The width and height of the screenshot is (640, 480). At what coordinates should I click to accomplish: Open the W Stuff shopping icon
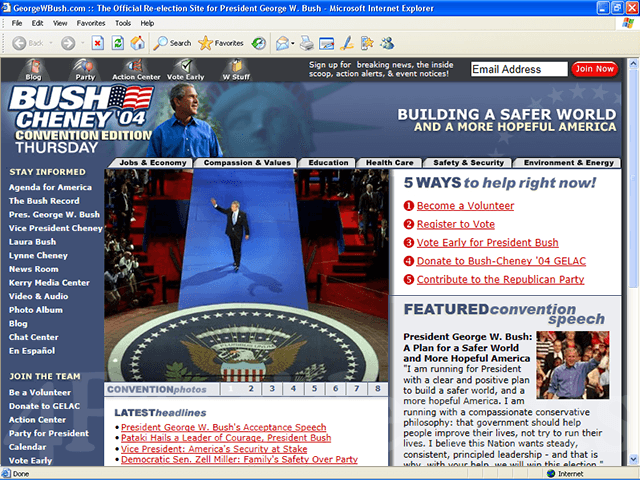(x=236, y=70)
